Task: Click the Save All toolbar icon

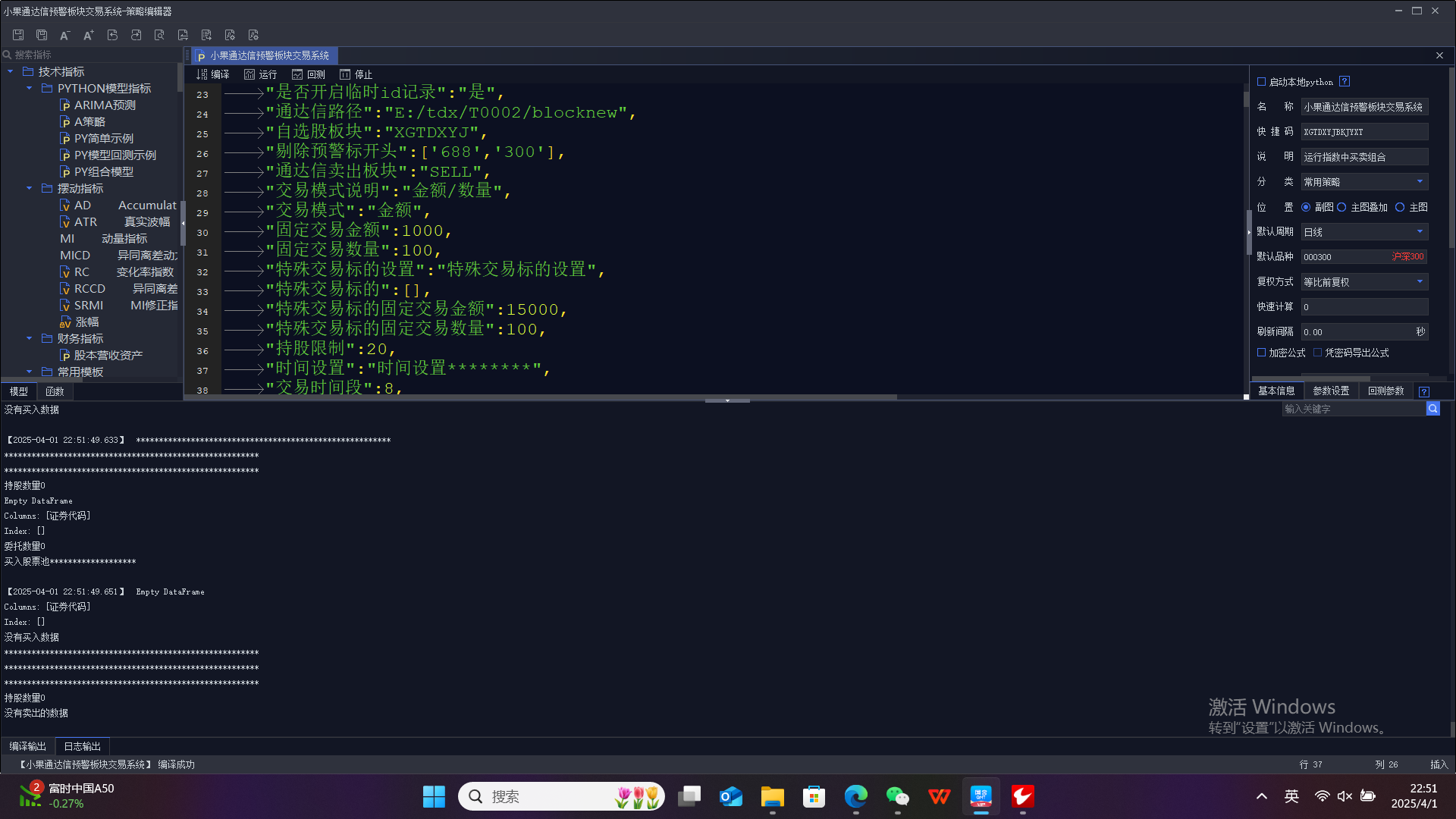Action: point(42,35)
